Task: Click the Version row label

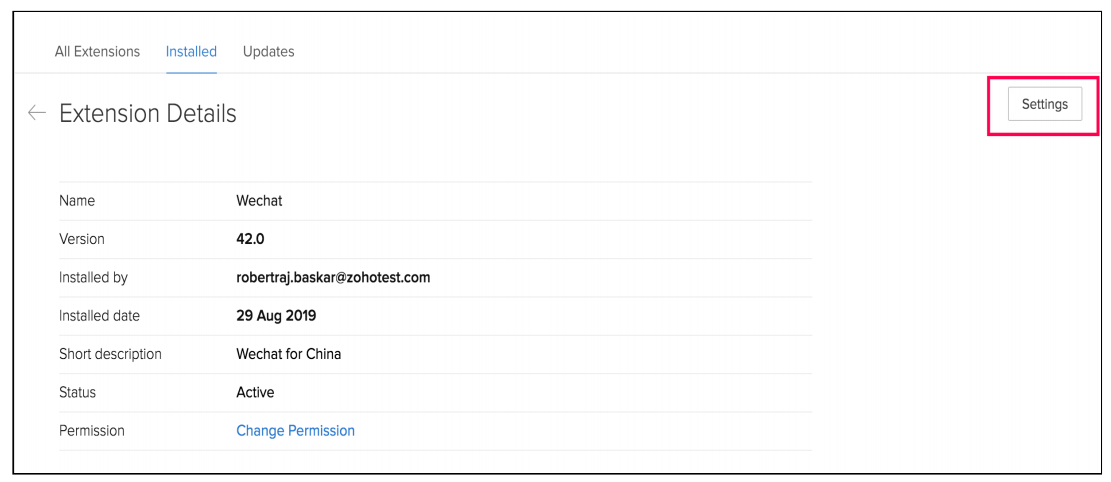Action: pos(82,239)
